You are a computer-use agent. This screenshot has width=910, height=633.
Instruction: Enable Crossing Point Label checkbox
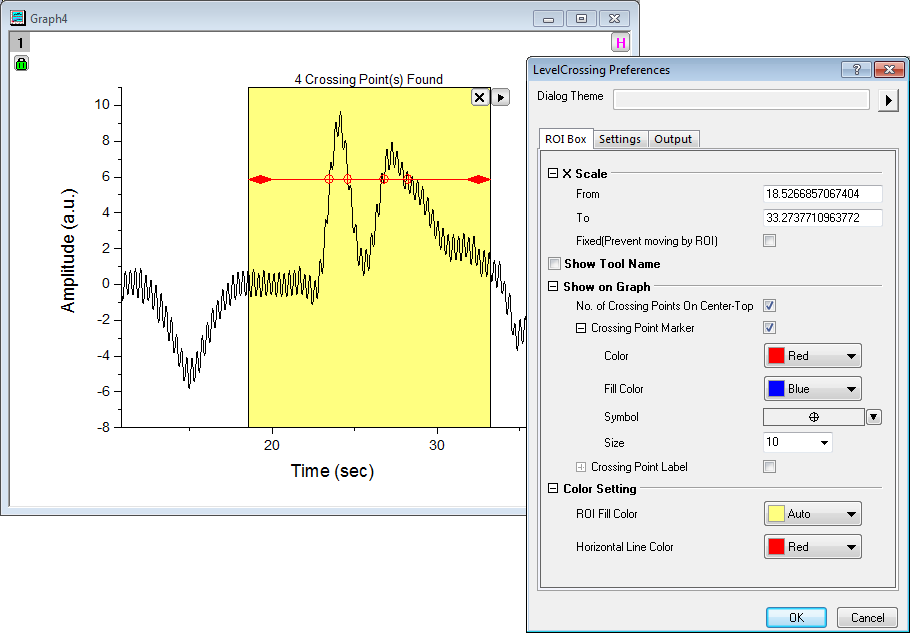(x=769, y=467)
